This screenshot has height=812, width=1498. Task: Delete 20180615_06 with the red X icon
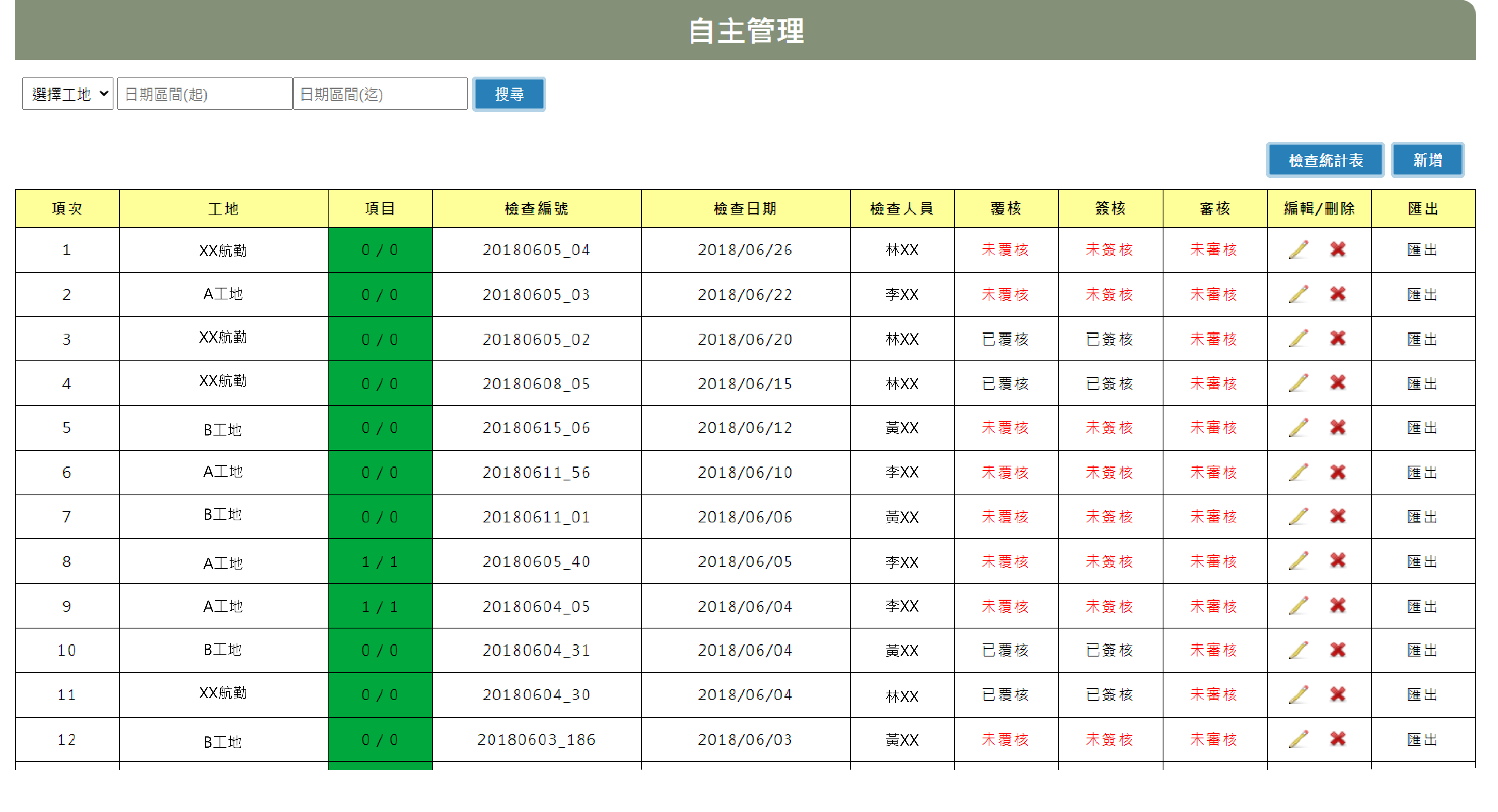1338,427
